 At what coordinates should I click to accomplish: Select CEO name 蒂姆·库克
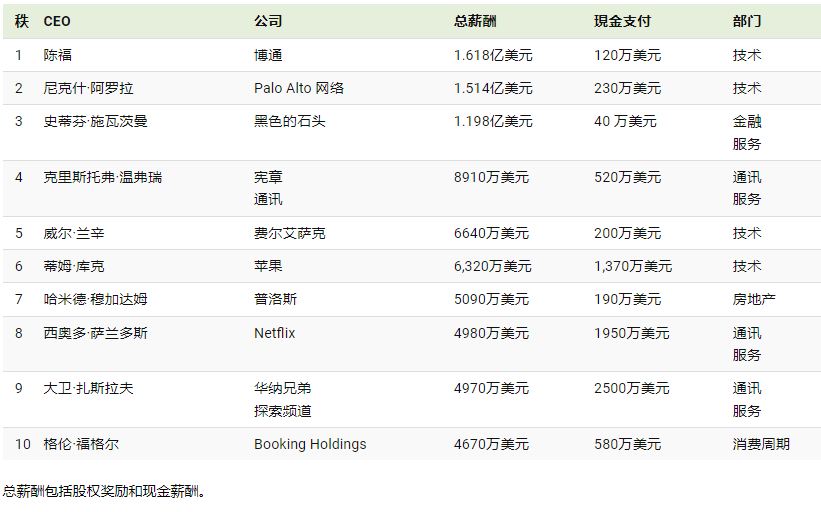click(74, 266)
